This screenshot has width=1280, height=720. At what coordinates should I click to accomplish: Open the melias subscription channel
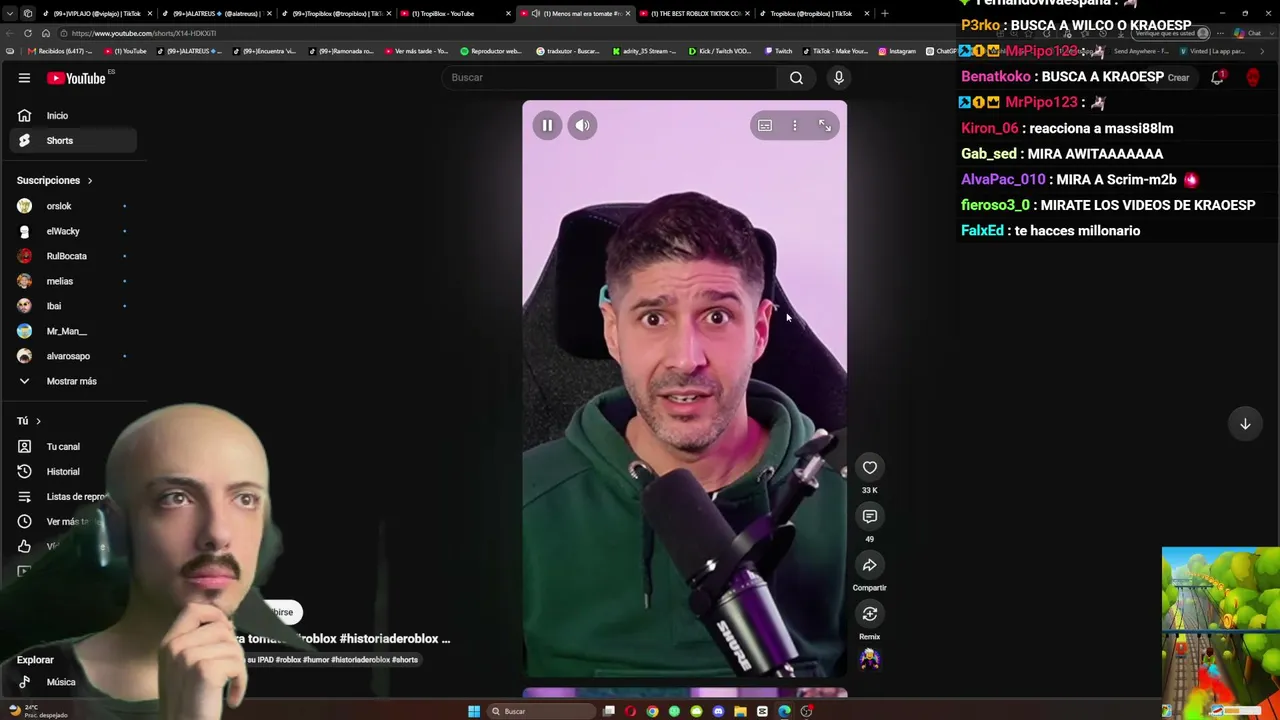pos(74,281)
